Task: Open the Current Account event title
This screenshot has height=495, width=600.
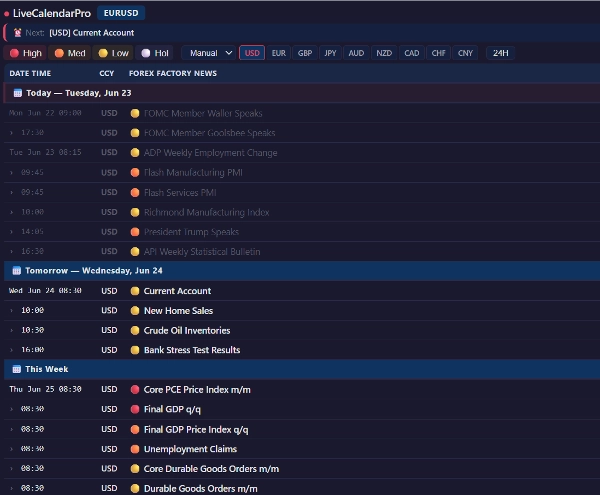Action: 177,291
